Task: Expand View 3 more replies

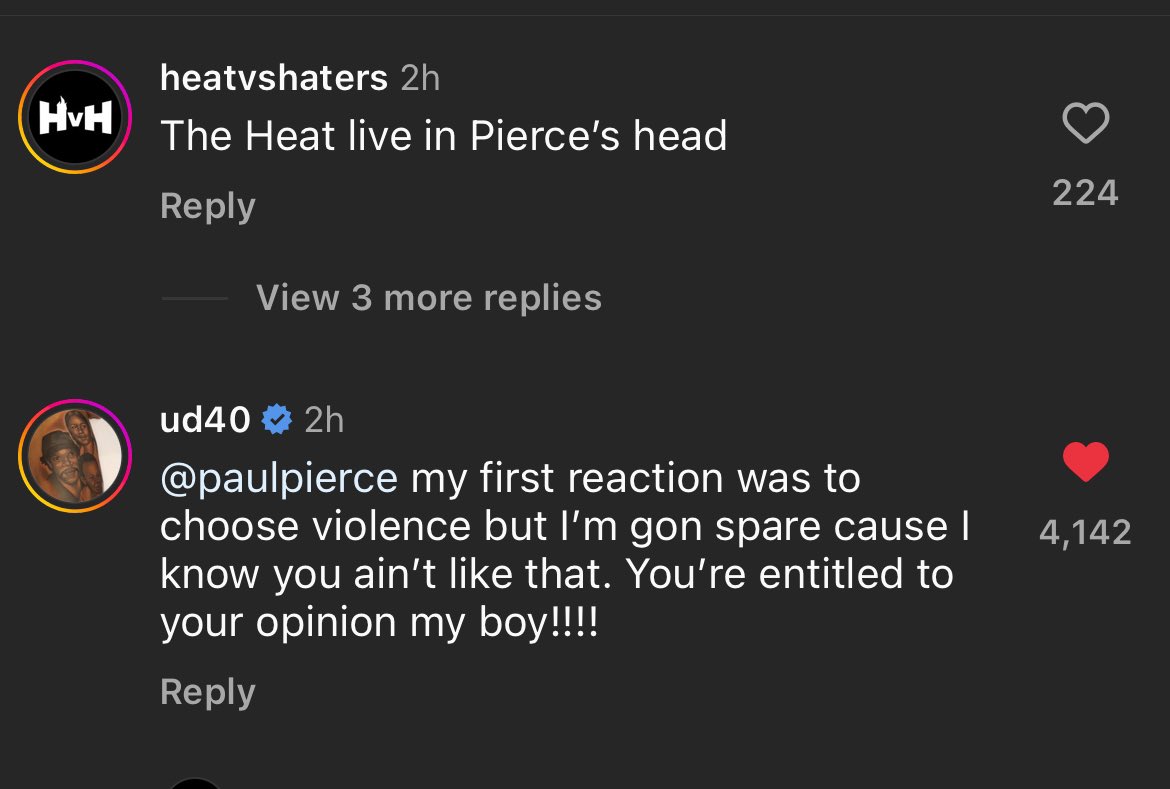Action: tap(428, 298)
